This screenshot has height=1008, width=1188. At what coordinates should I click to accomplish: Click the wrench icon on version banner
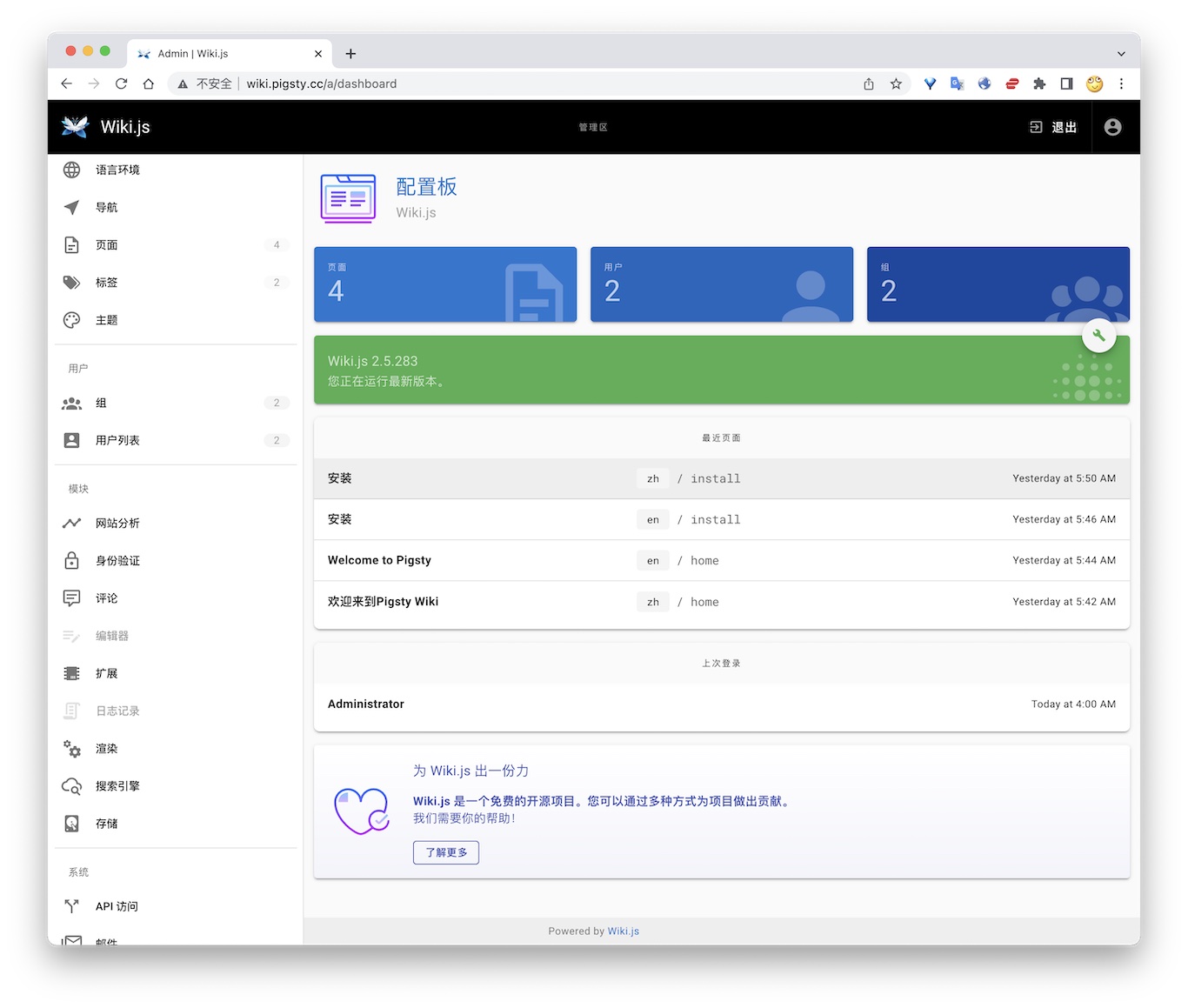(x=1098, y=337)
